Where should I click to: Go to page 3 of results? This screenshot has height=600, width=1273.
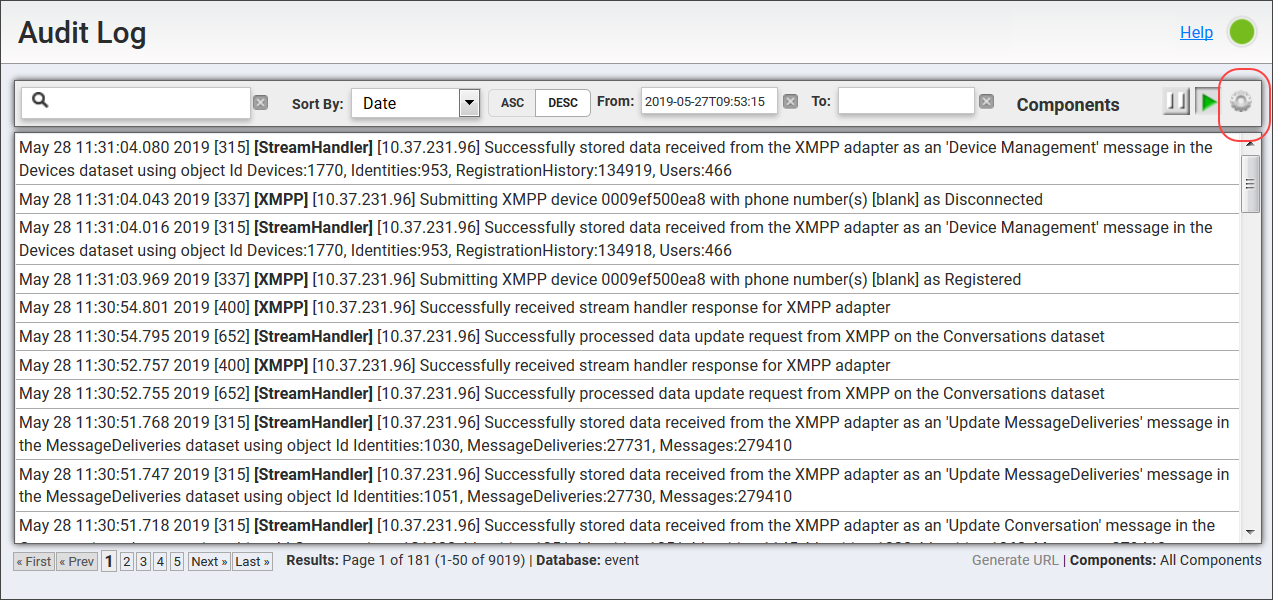[142, 561]
